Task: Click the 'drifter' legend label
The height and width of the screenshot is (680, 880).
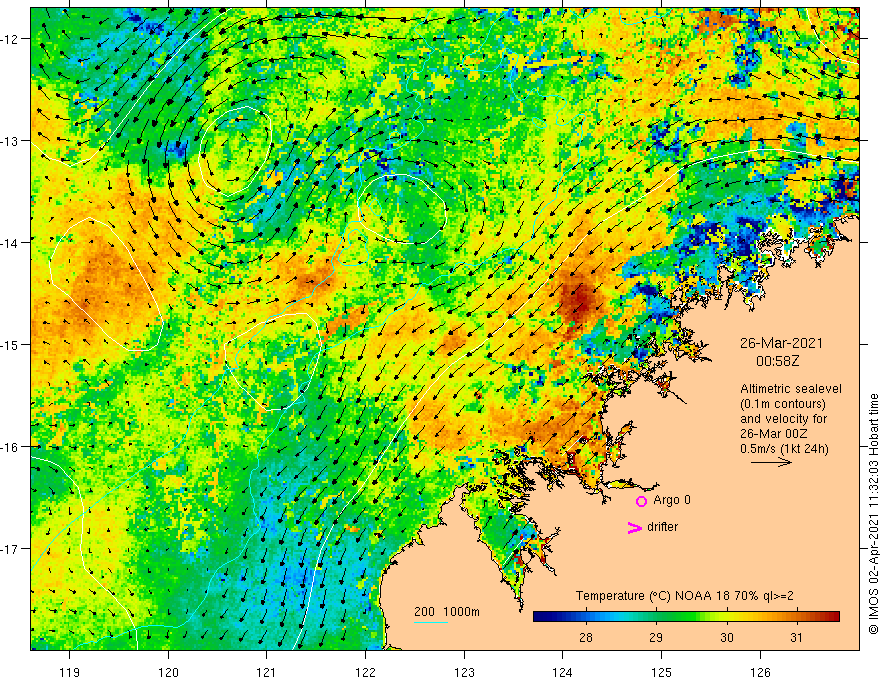Action: pos(662,526)
